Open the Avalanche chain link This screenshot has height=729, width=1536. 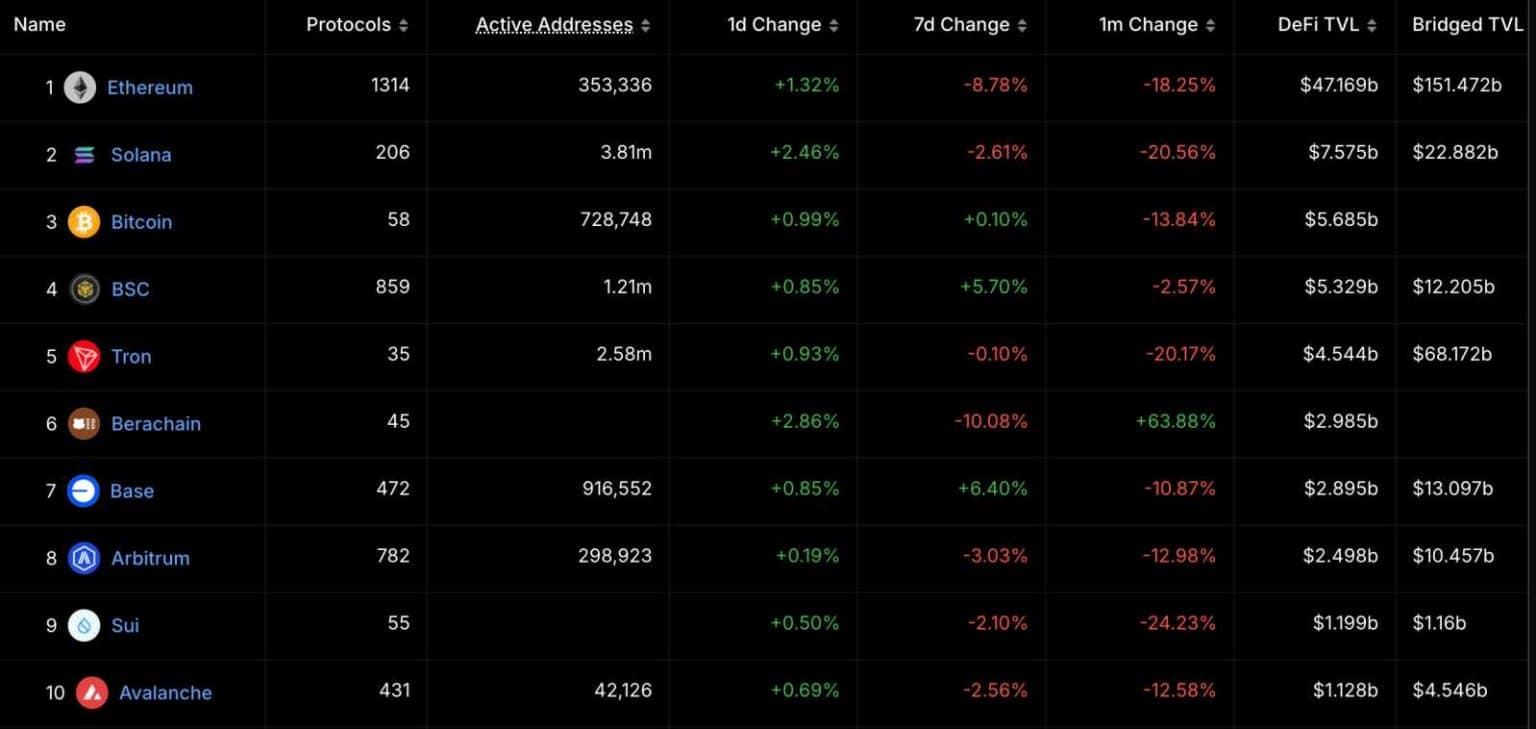coord(165,692)
